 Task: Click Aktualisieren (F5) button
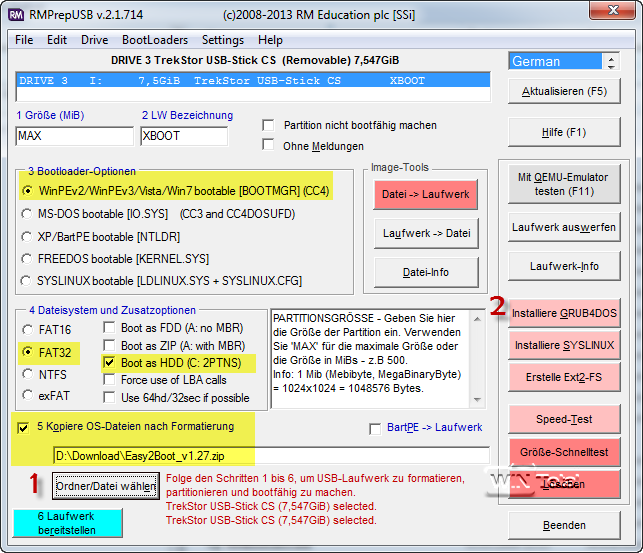coord(564,91)
